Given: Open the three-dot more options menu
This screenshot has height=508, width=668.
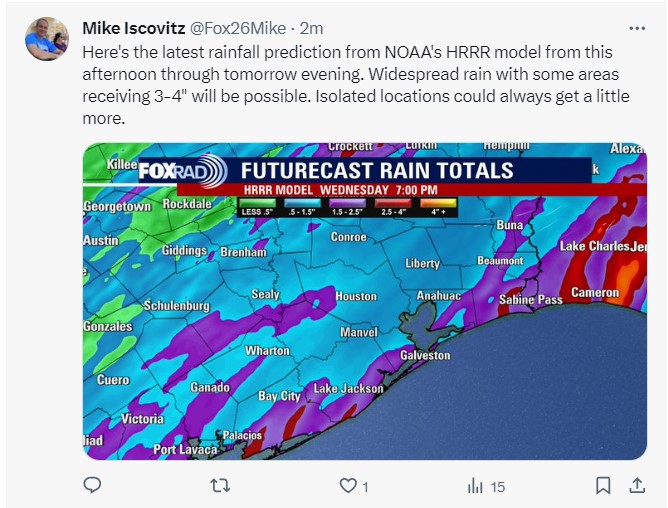Looking at the screenshot, I should click(636, 28).
